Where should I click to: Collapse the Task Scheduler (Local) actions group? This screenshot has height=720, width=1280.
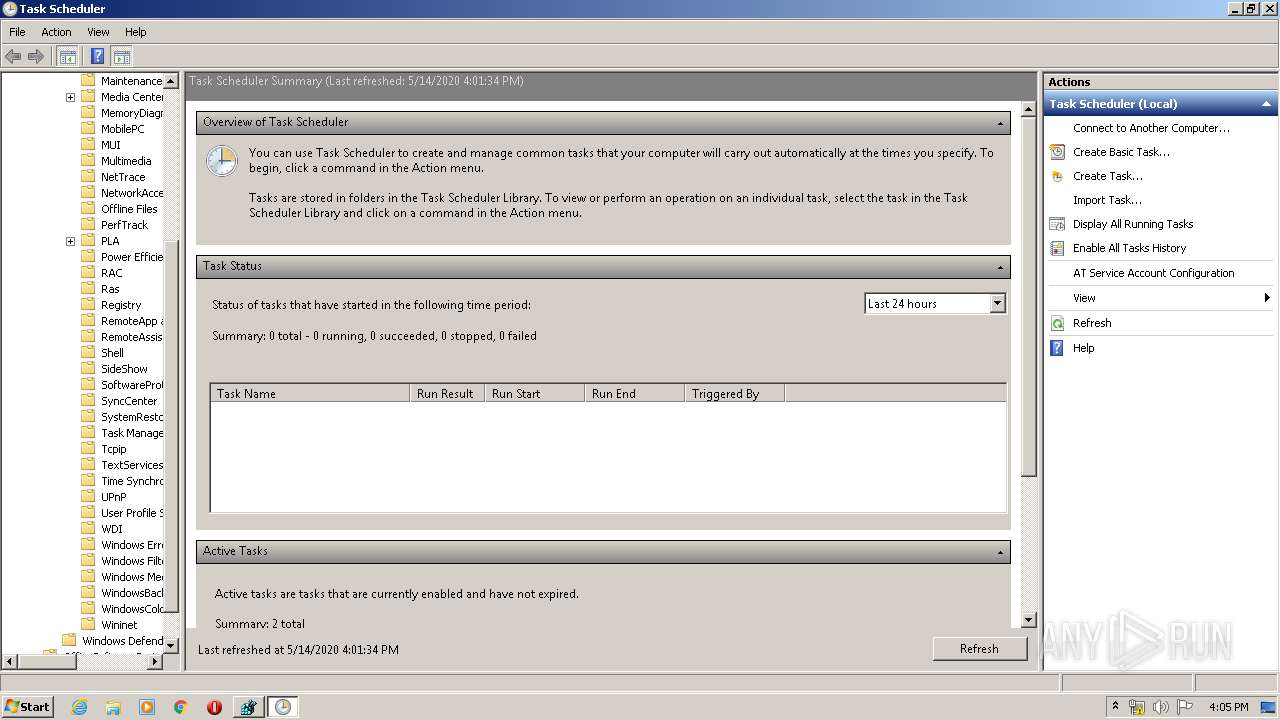pyautogui.click(x=1266, y=104)
